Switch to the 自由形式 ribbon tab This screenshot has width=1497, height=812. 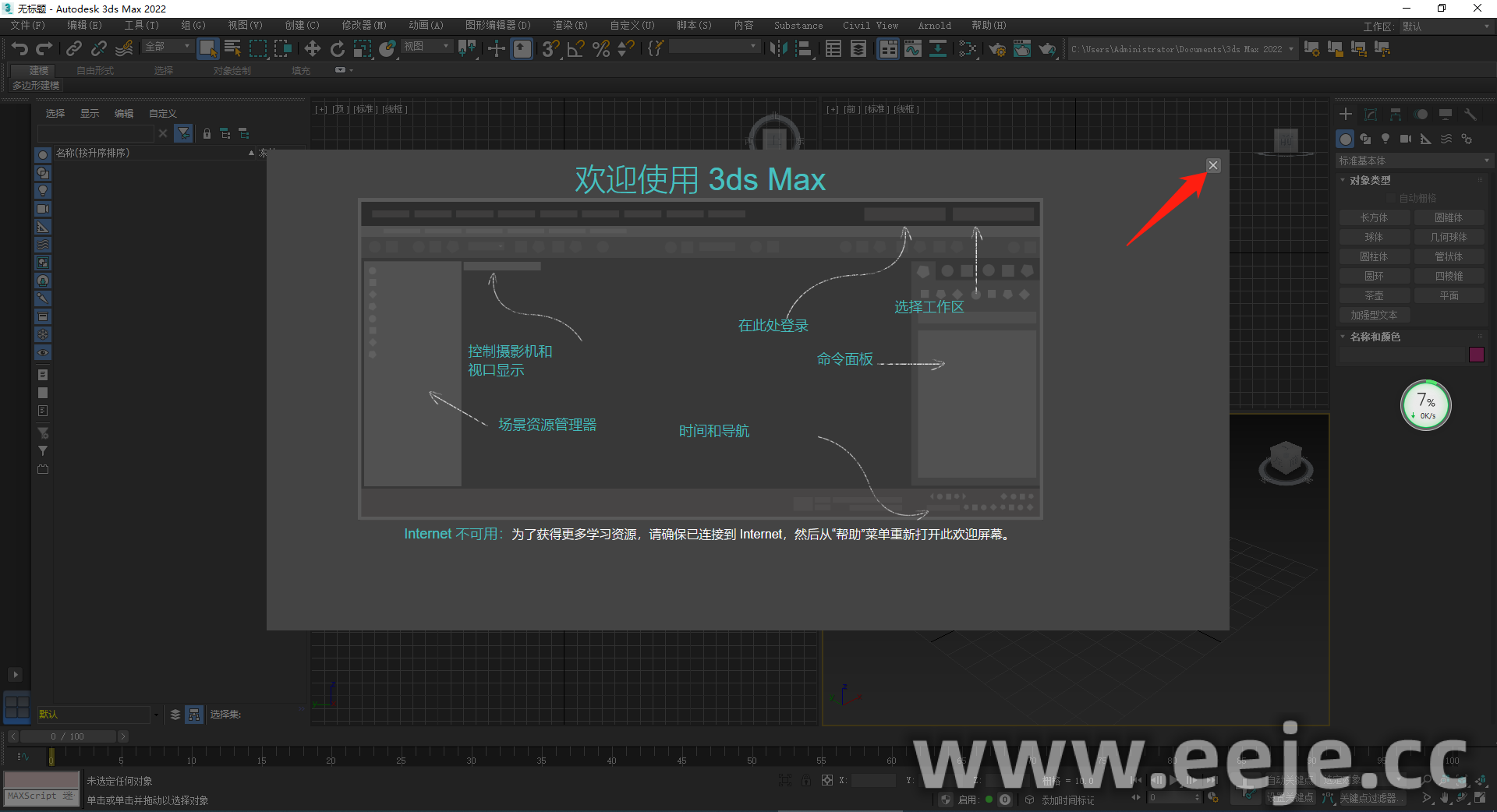coord(95,70)
